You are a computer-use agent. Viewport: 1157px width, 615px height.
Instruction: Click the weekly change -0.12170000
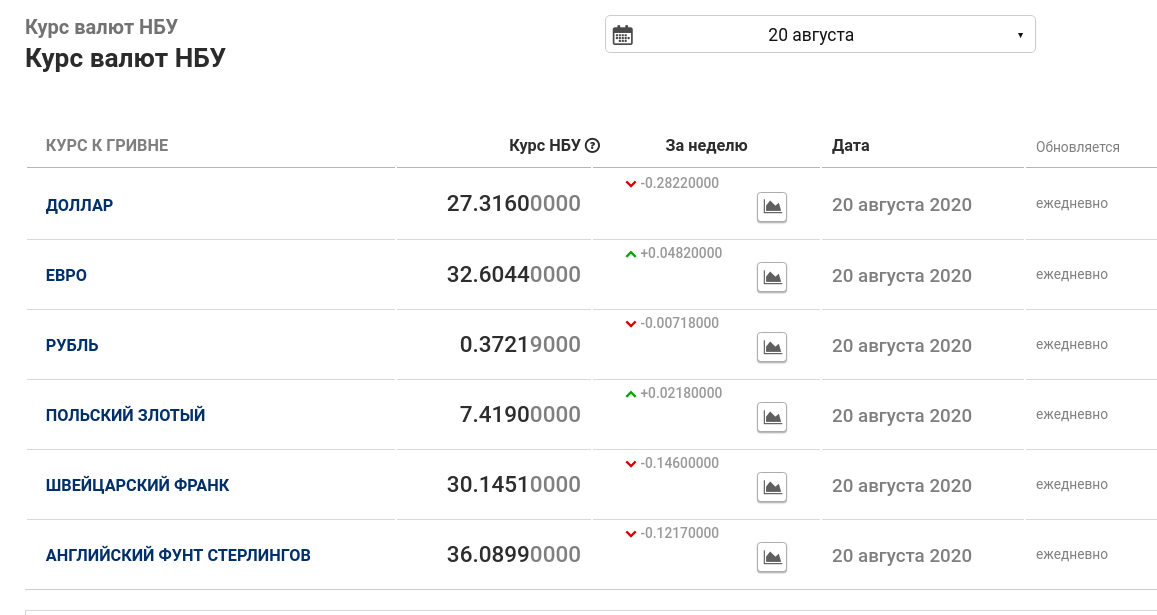click(680, 533)
